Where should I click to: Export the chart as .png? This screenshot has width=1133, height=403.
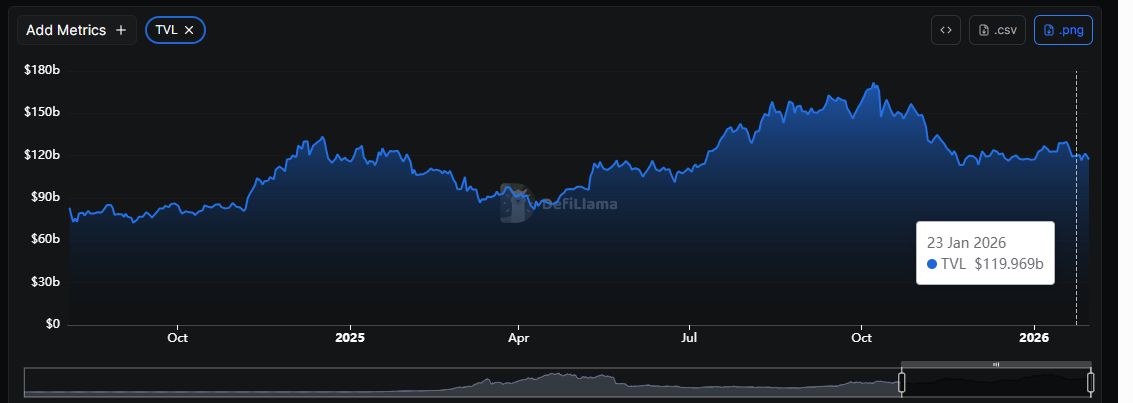[x=1063, y=30]
